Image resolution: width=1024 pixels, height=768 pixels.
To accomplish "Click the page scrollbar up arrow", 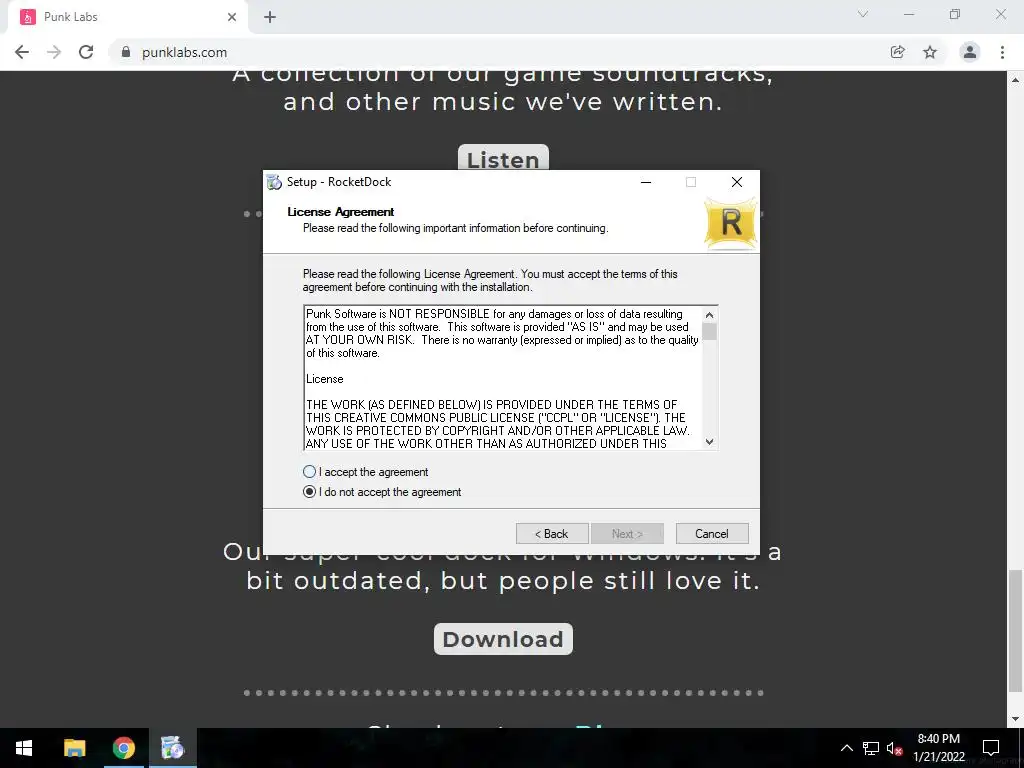I will coord(1015,80).
